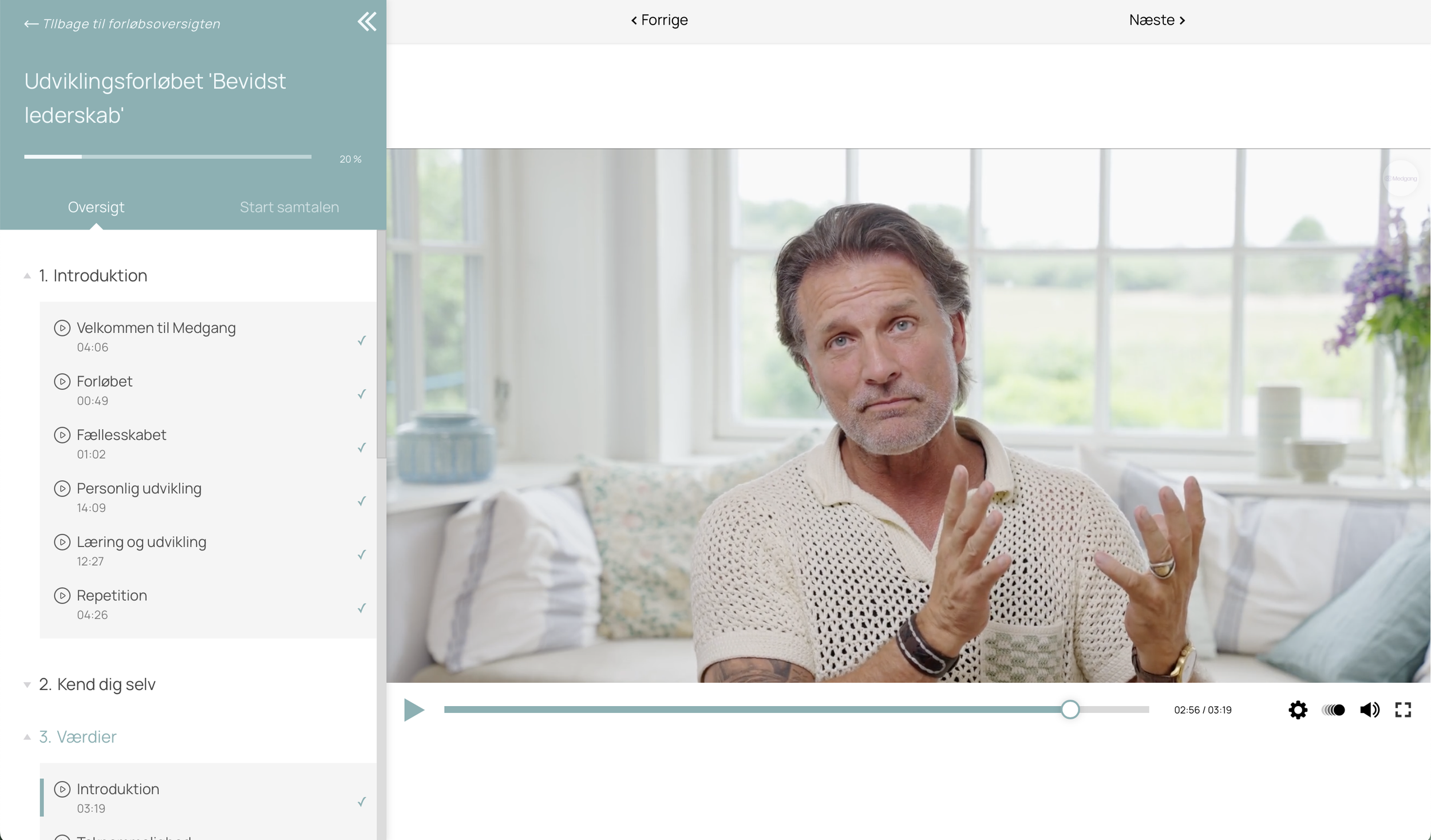Viewport: 1431px width, 840px height.
Task: Toggle completion checkmark for Personlig udvikling
Action: [362, 501]
